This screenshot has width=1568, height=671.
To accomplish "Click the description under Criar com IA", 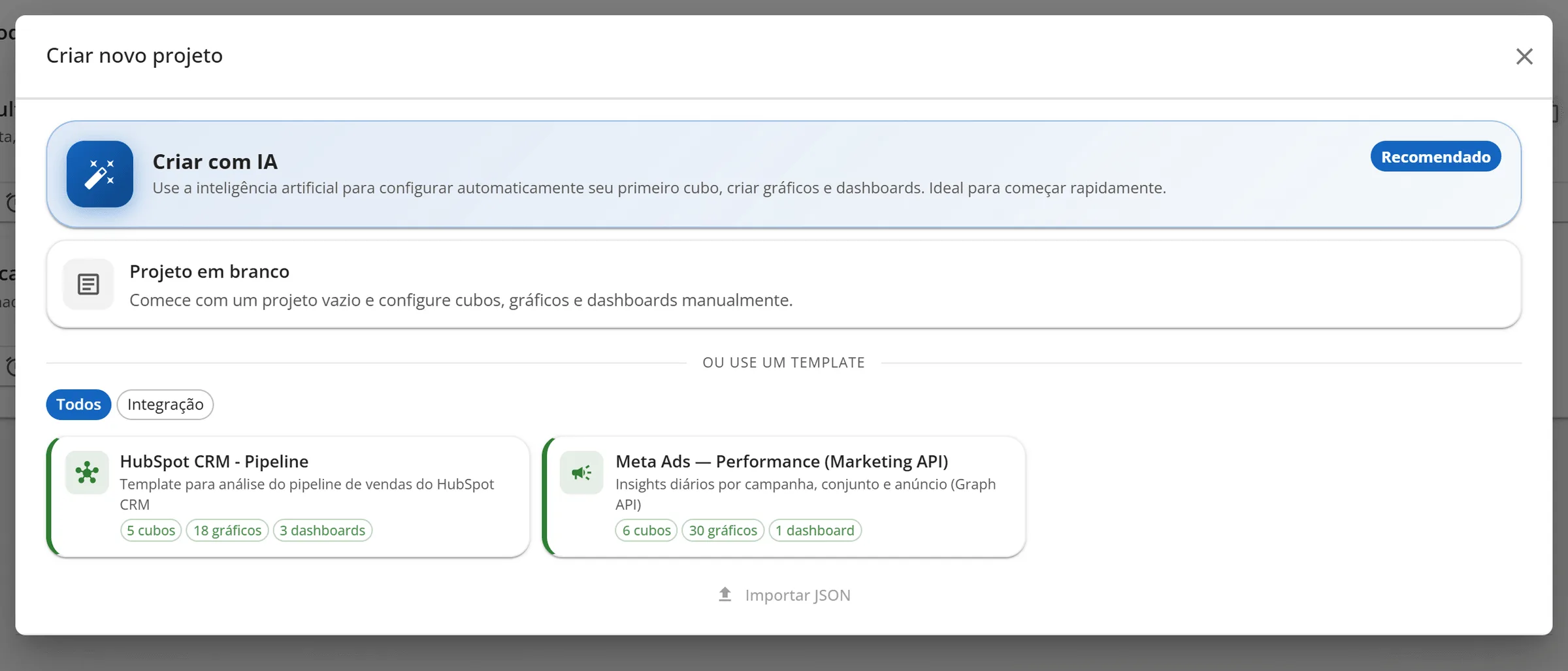I will (659, 188).
